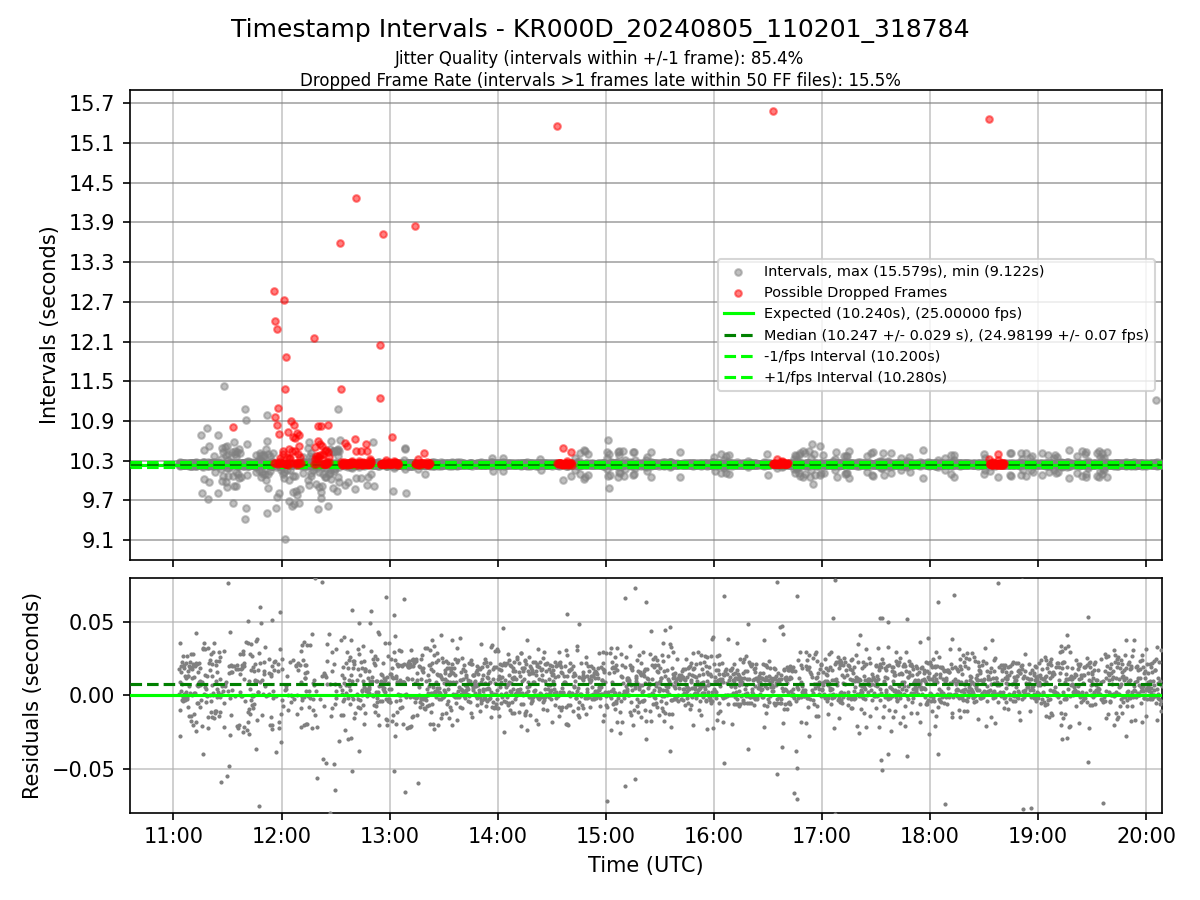Select the 16:00 time tick label
Viewport: 1200px width, 900px height.
(x=714, y=834)
